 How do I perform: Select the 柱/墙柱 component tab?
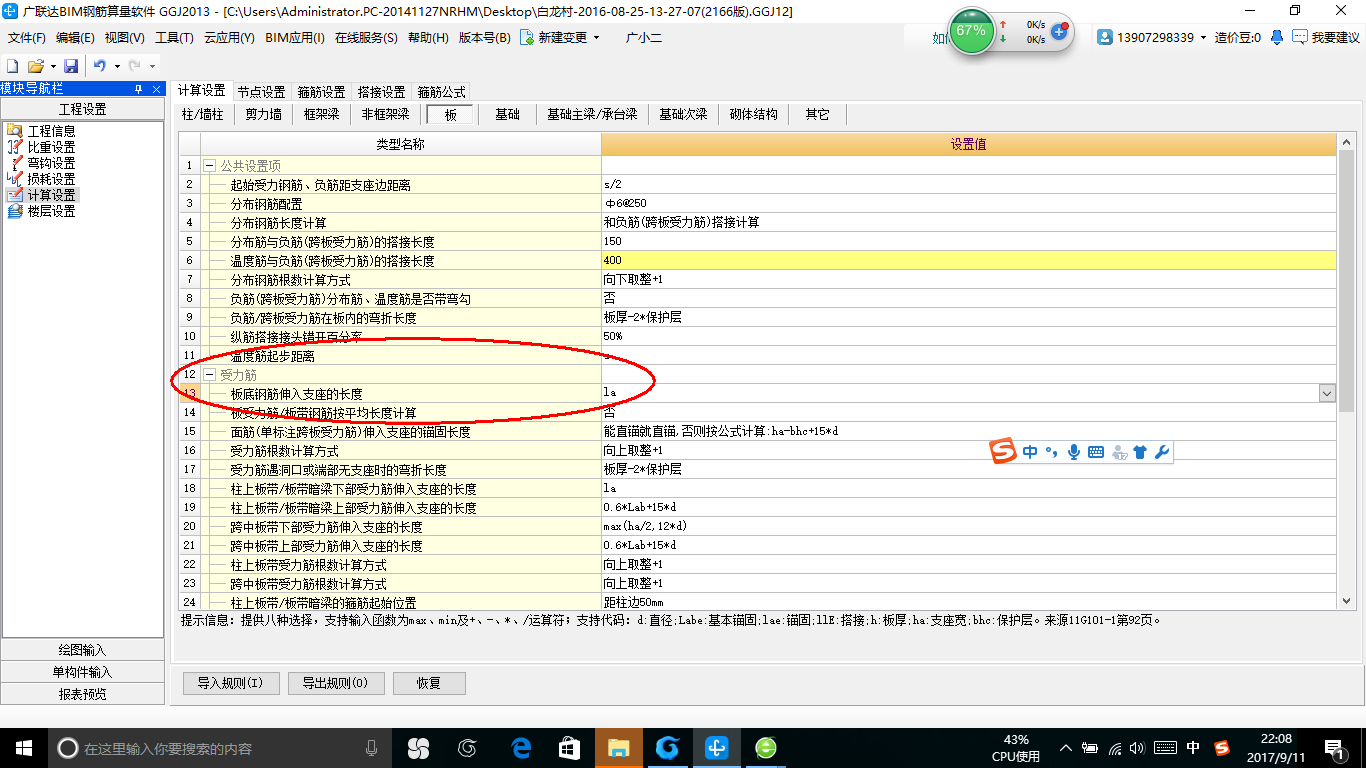(x=203, y=115)
